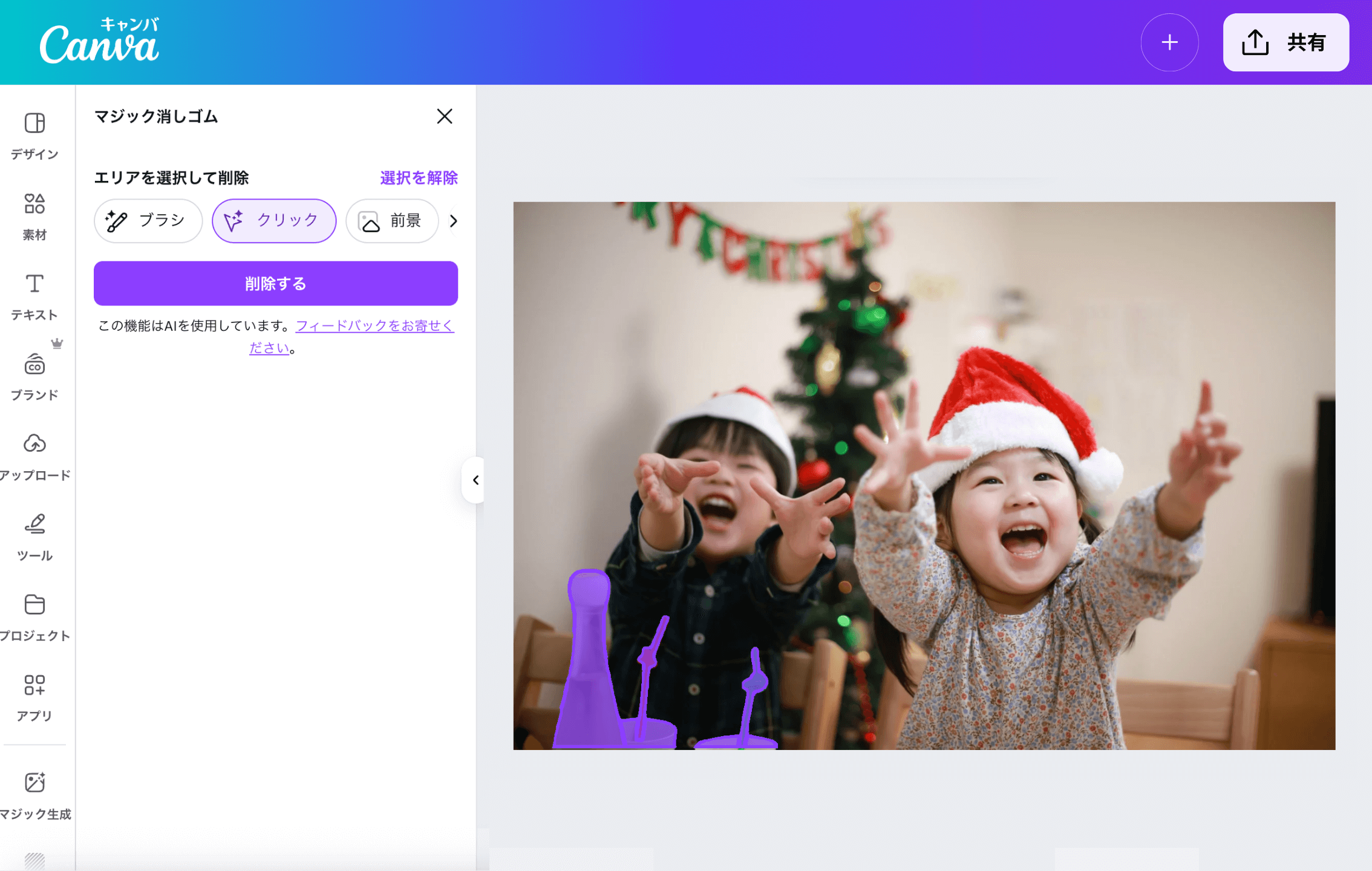Select the テキスト sidebar icon

tap(34, 295)
